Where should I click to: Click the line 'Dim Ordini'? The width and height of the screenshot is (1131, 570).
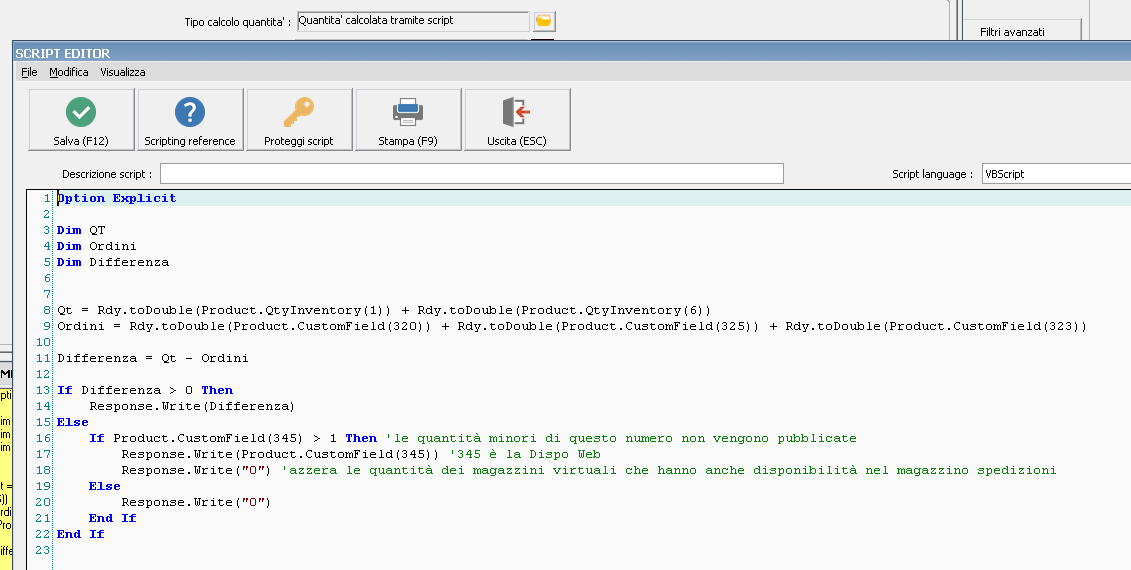click(x=97, y=246)
